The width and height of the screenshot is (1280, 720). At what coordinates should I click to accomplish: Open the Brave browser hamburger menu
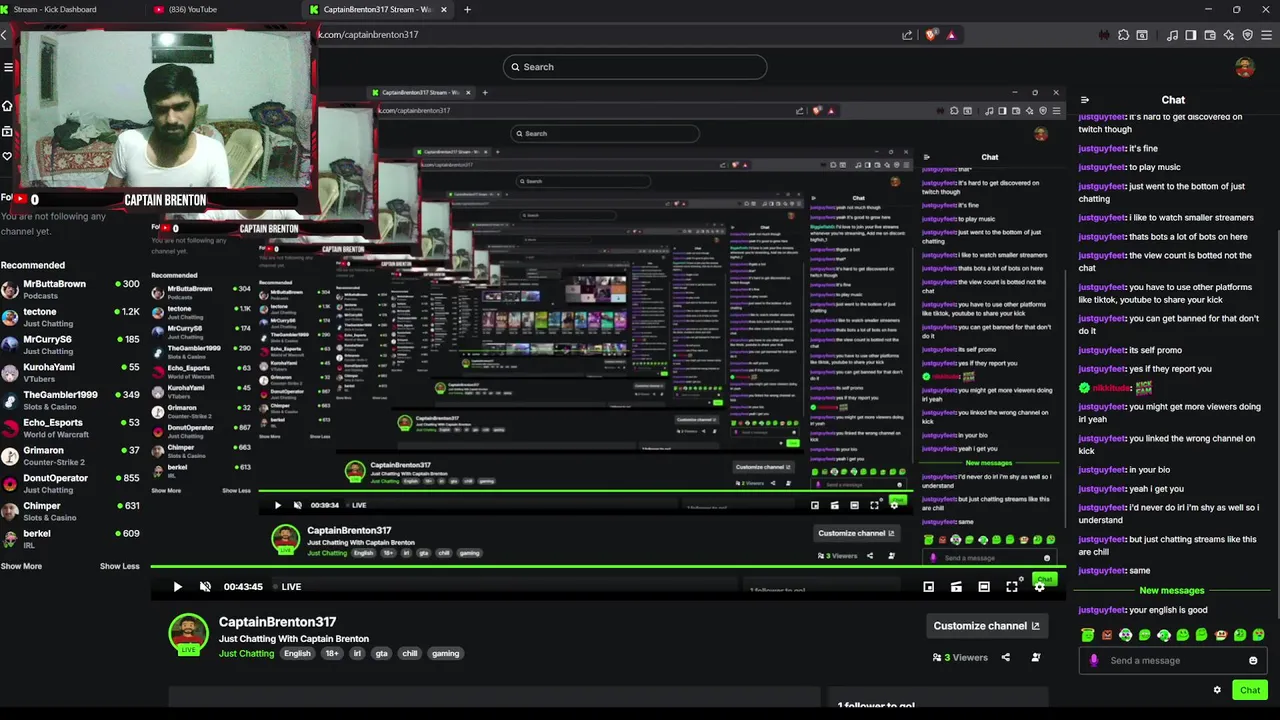coord(1267,35)
